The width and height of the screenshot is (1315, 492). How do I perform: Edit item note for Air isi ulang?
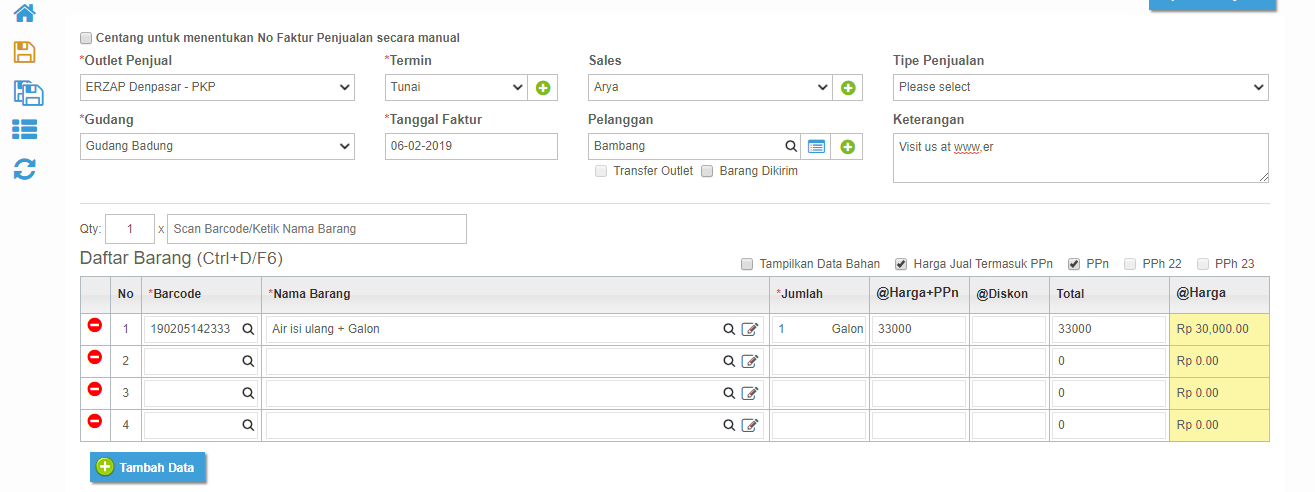tap(750, 329)
